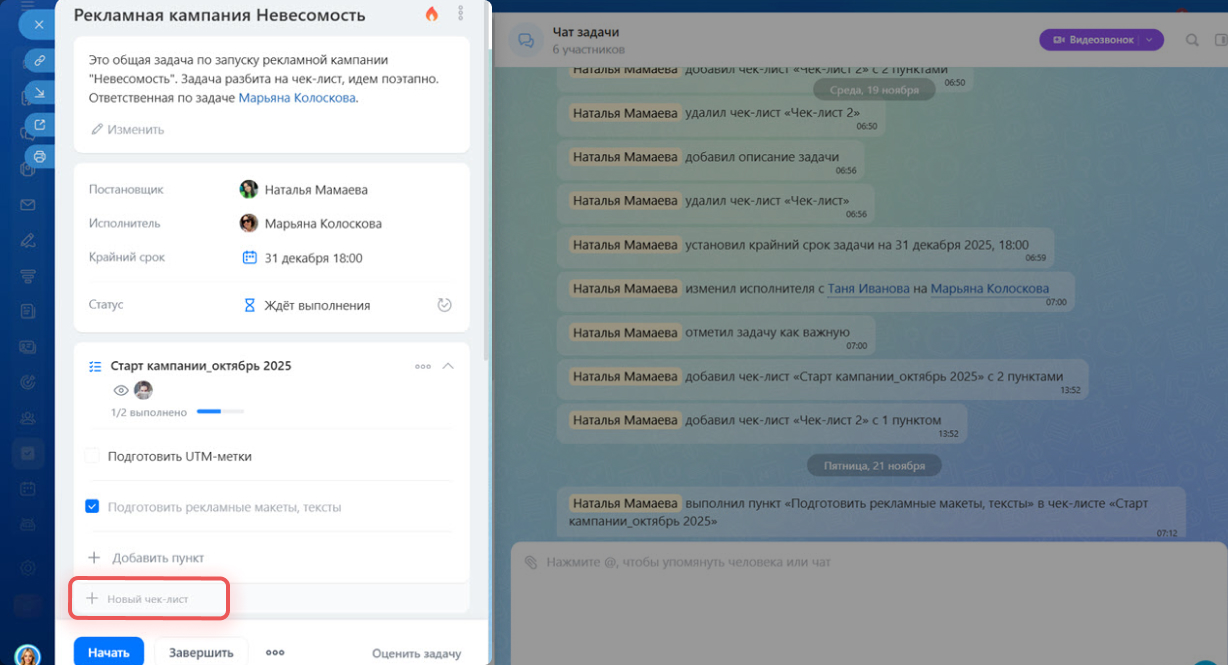
Task: Click the Марьяна Колоскова link in description
Action: [x=297, y=98]
